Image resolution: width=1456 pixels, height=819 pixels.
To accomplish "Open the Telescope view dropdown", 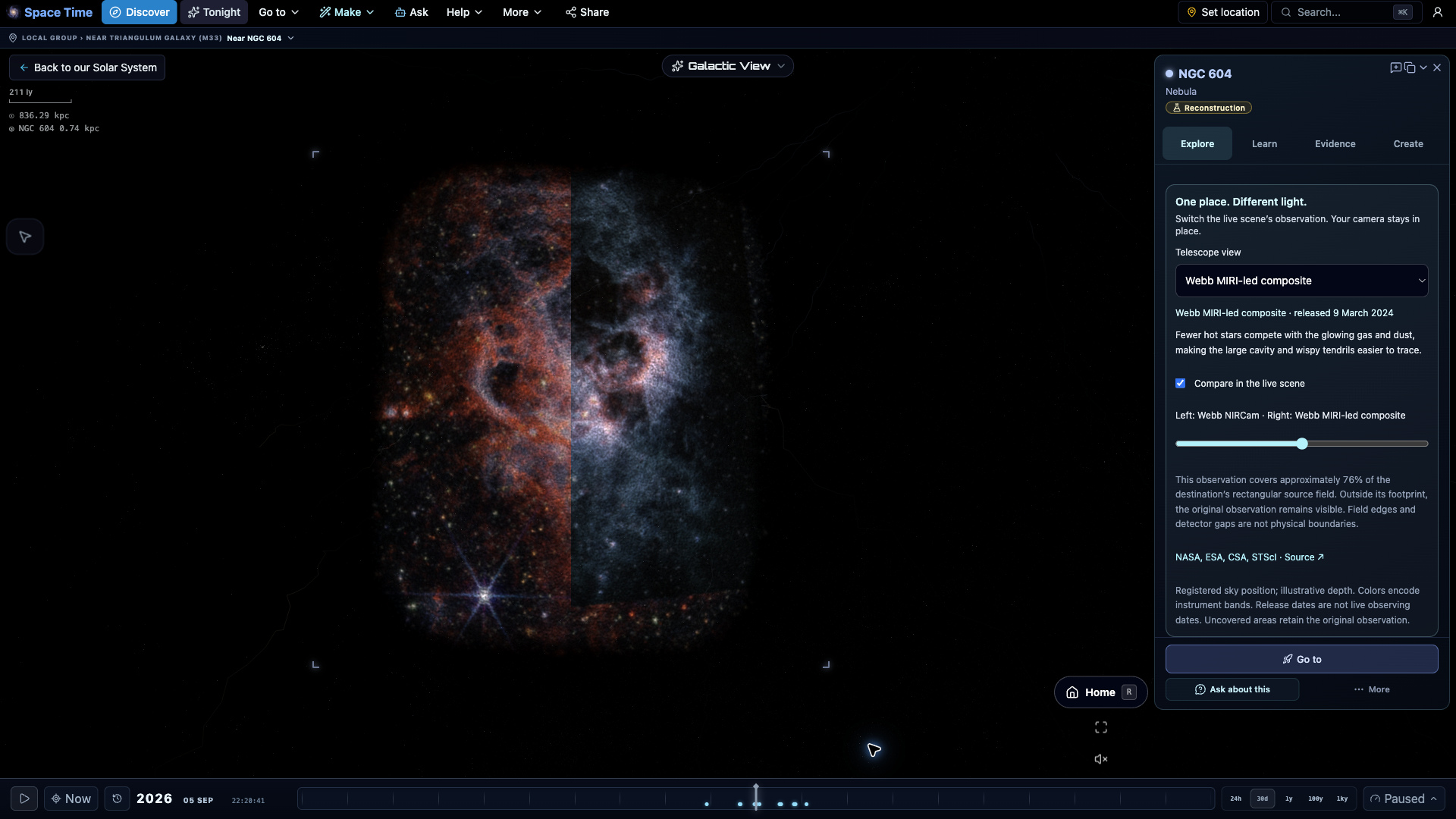I will (x=1302, y=281).
